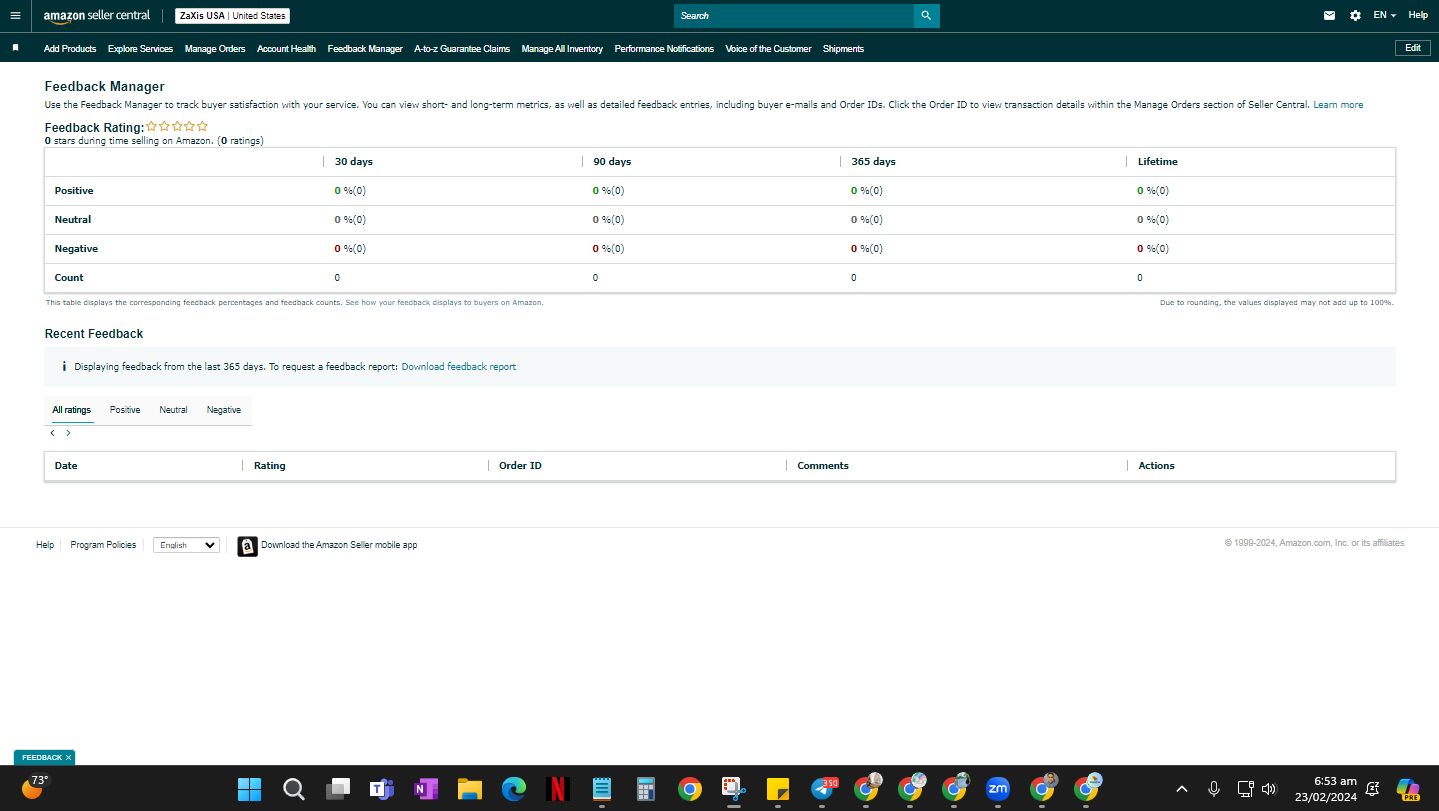
Task: Select the All ratings tab
Action: [x=72, y=410]
